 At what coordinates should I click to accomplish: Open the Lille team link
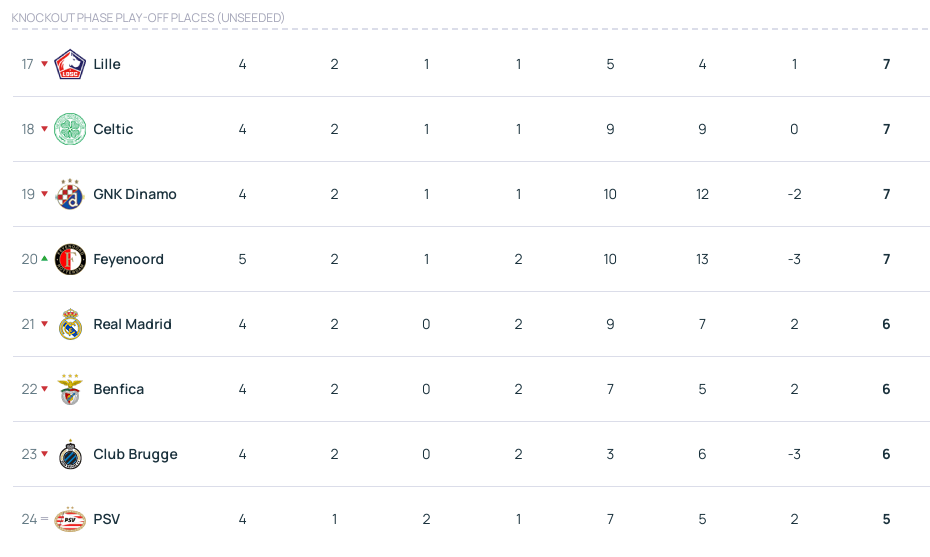(x=107, y=64)
